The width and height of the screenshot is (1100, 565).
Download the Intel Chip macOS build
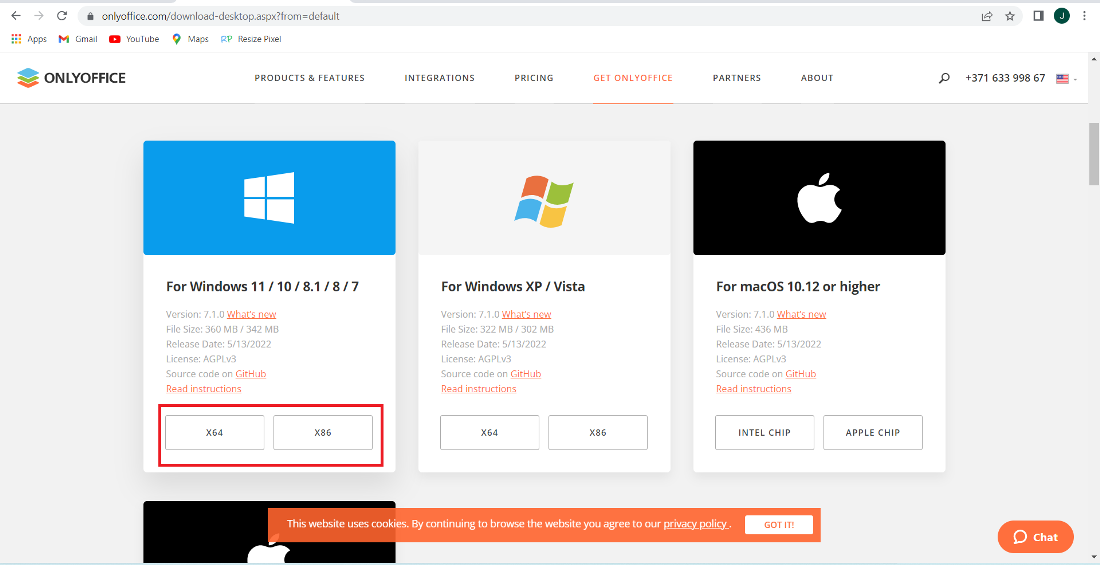765,432
